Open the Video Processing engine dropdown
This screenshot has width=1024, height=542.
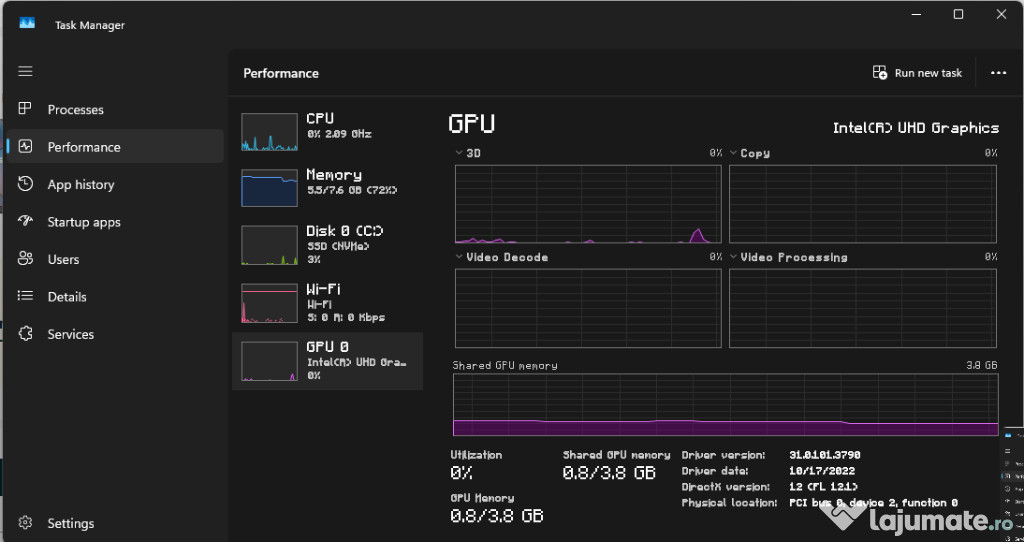click(734, 257)
